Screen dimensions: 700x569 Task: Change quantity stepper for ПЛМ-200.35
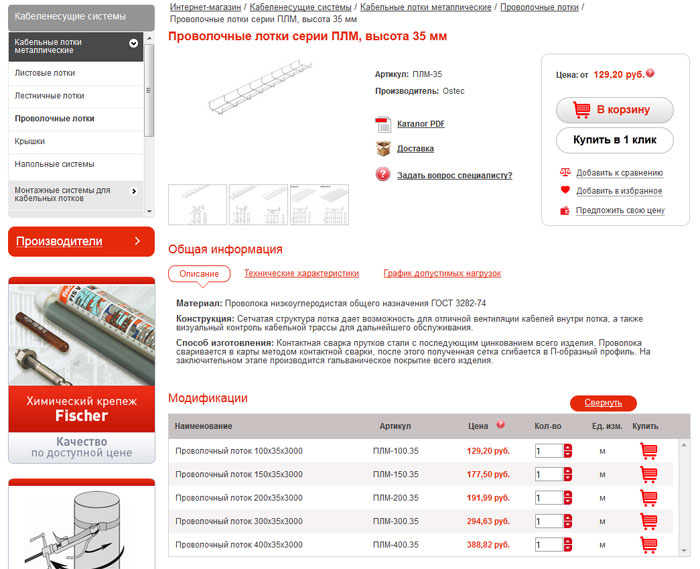tap(568, 498)
